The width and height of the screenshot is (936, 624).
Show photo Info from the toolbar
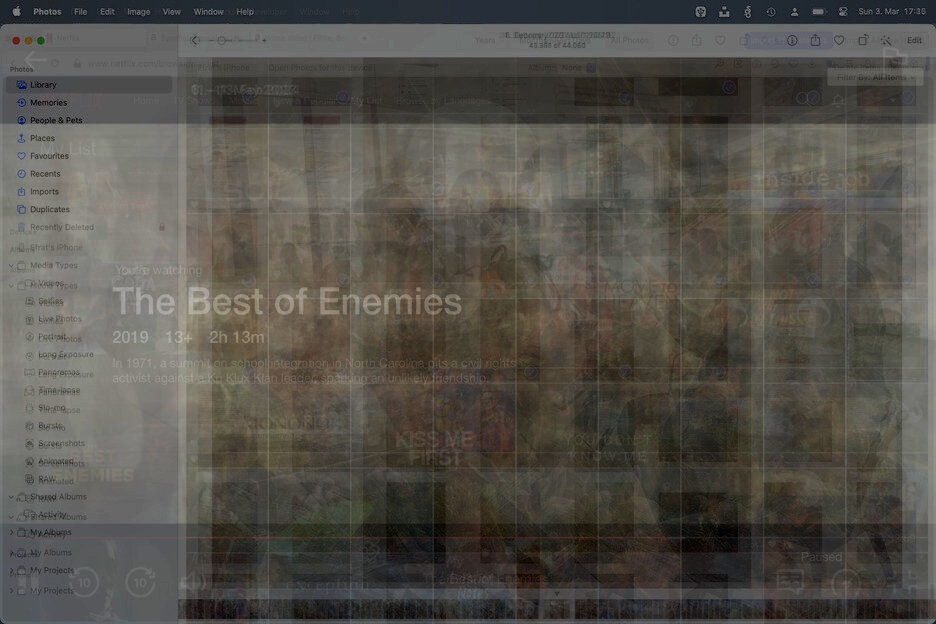(x=792, y=40)
